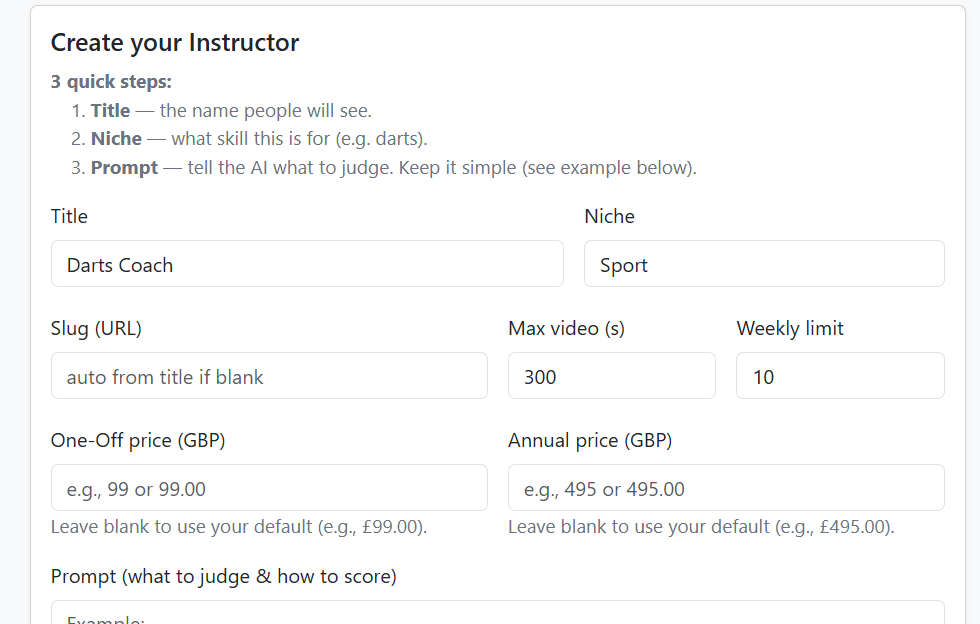
Task: Click the Annual price (GBP) input
Action: coord(725,487)
